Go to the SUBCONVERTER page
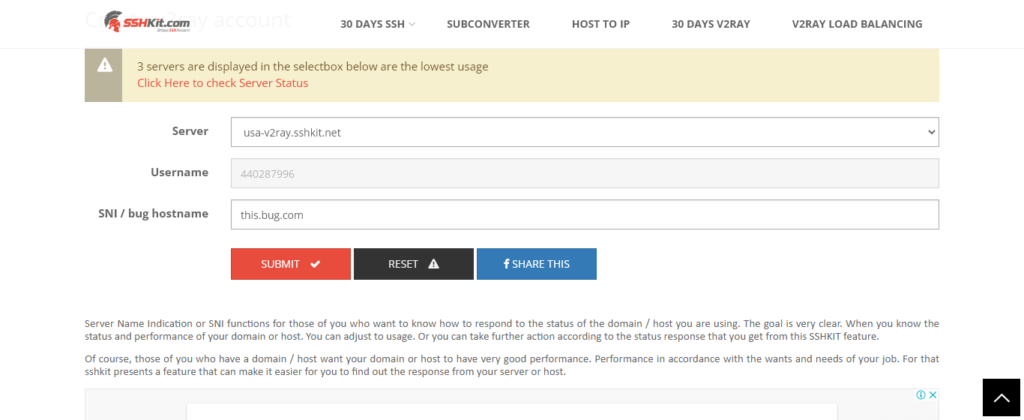Viewport: 1024px width, 420px height. (488, 24)
